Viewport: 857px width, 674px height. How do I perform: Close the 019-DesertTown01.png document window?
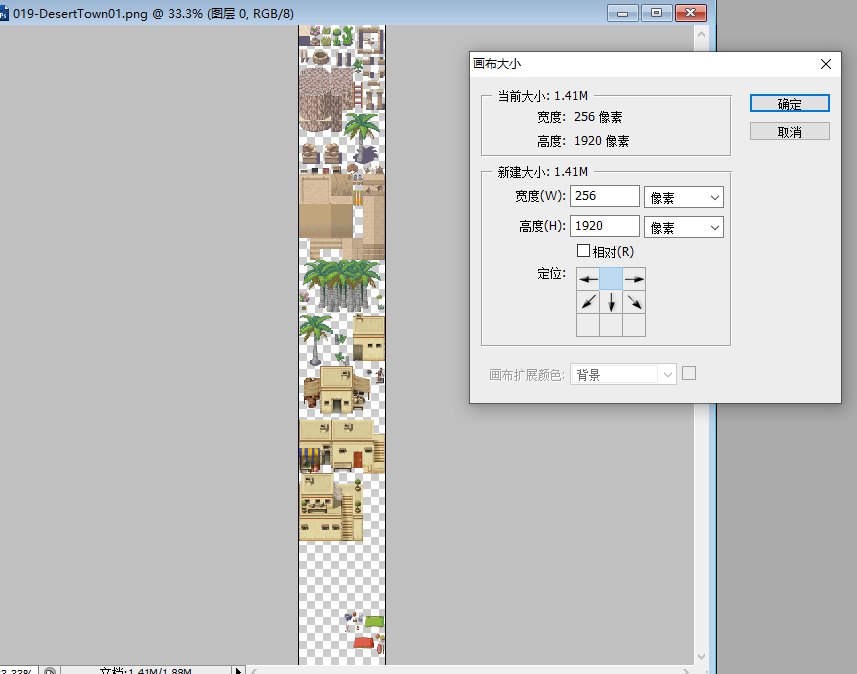tap(691, 13)
